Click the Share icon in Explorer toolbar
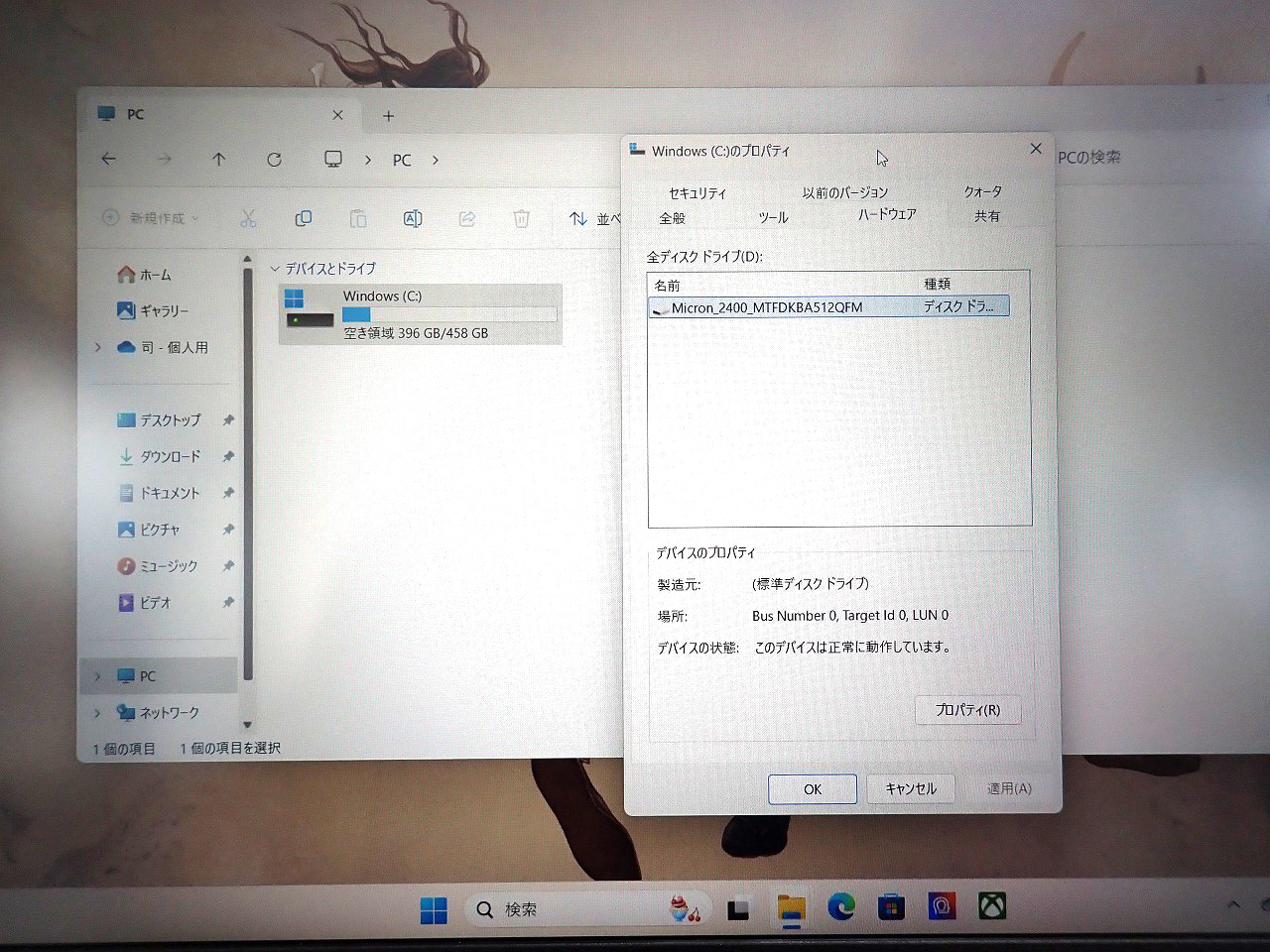This screenshot has height=952, width=1270. tap(467, 218)
